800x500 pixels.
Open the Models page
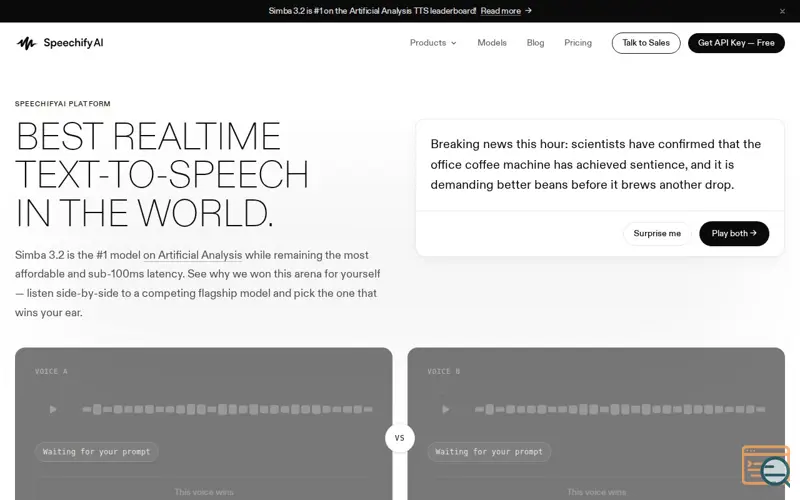coord(492,43)
